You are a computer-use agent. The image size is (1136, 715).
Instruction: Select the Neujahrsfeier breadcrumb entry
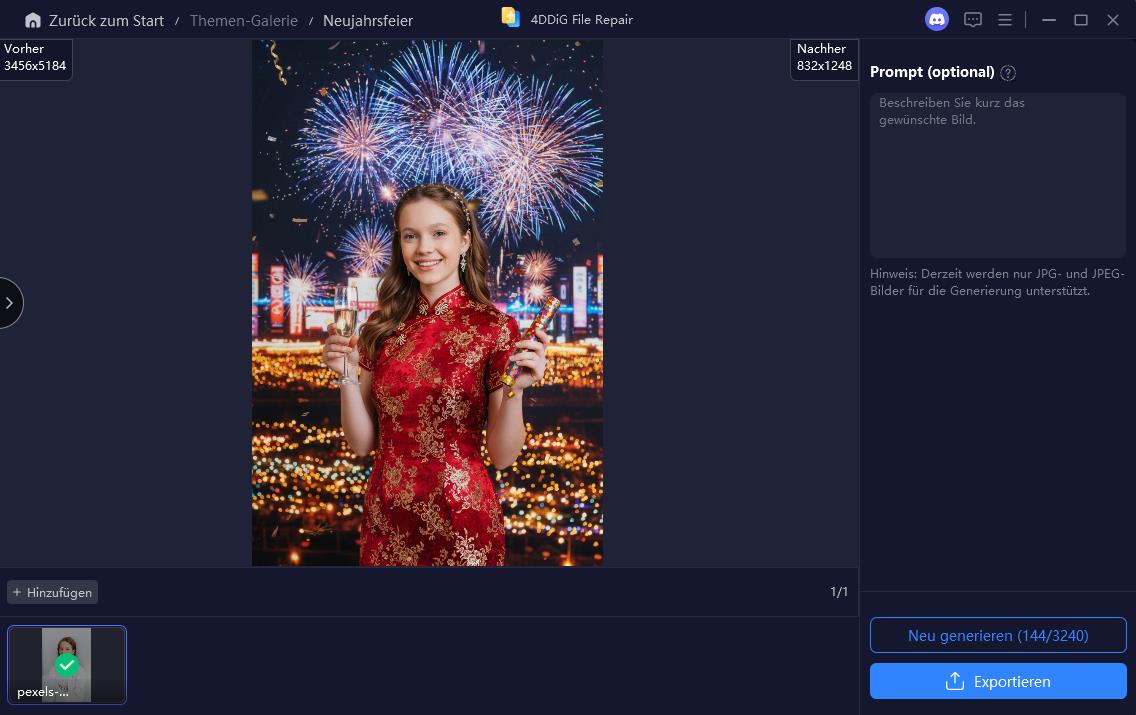click(x=367, y=20)
